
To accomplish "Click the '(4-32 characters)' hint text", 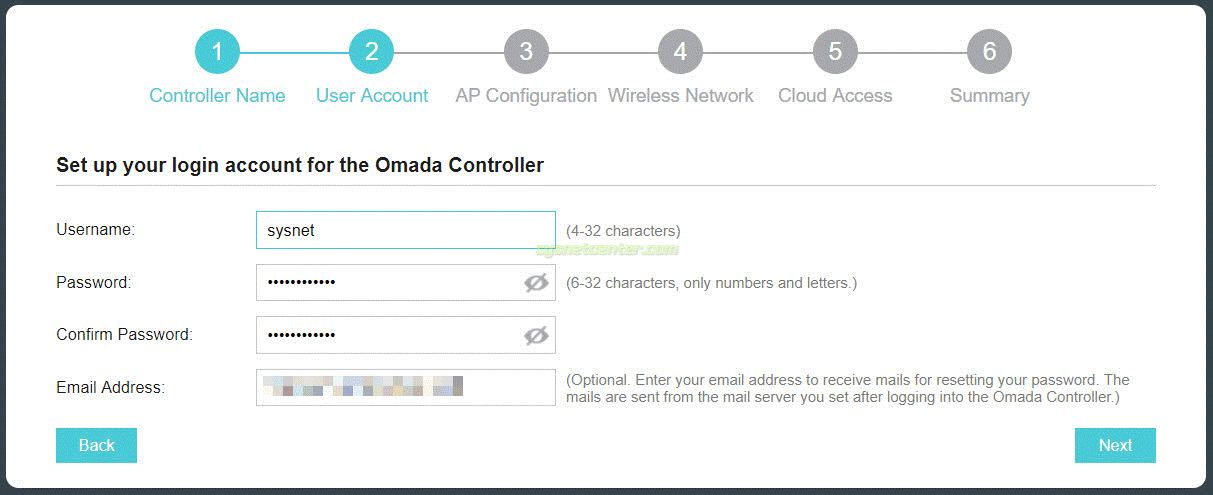I will coord(623,231).
